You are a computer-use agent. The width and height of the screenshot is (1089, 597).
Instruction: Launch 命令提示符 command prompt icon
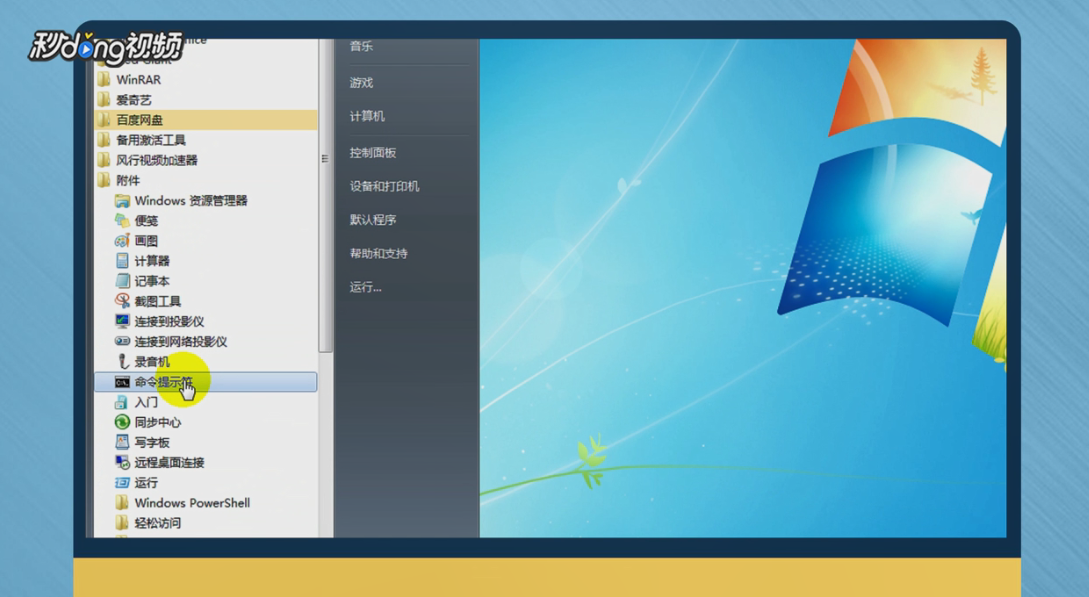click(x=122, y=382)
